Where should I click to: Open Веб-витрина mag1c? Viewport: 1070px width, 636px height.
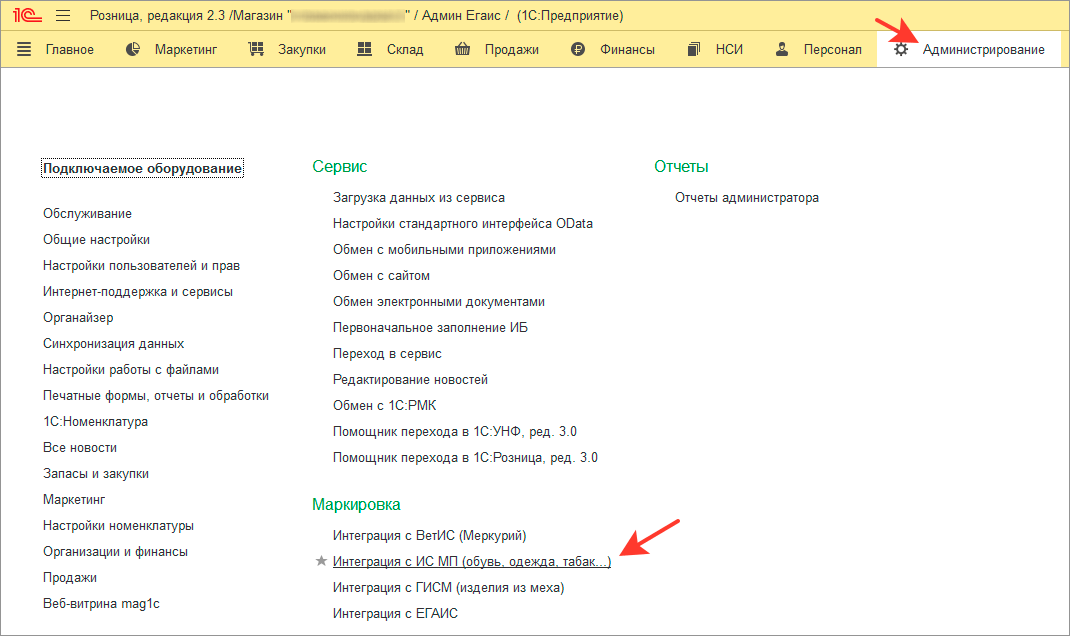pyautogui.click(x=101, y=603)
